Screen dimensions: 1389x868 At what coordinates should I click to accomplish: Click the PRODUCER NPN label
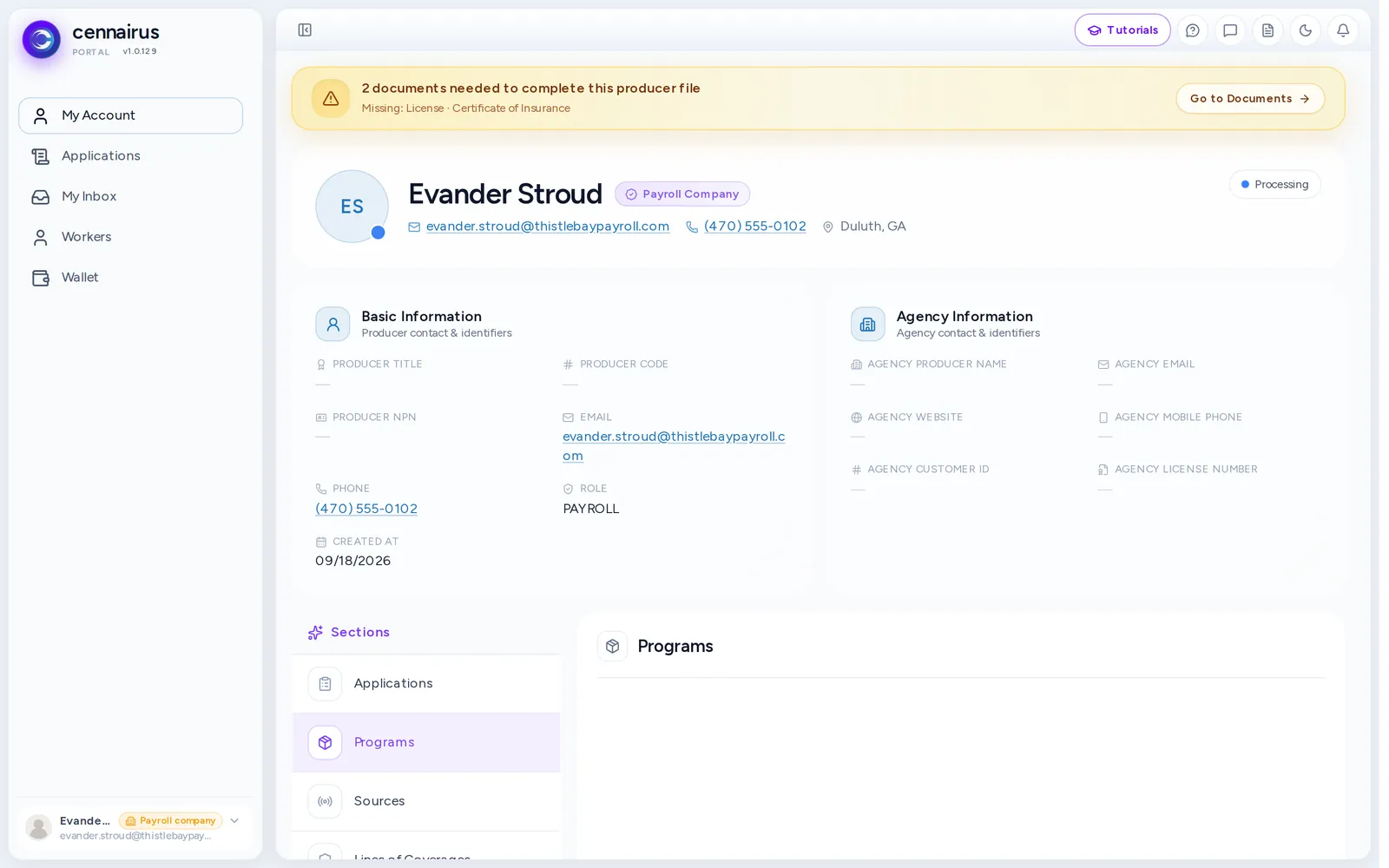pos(374,418)
